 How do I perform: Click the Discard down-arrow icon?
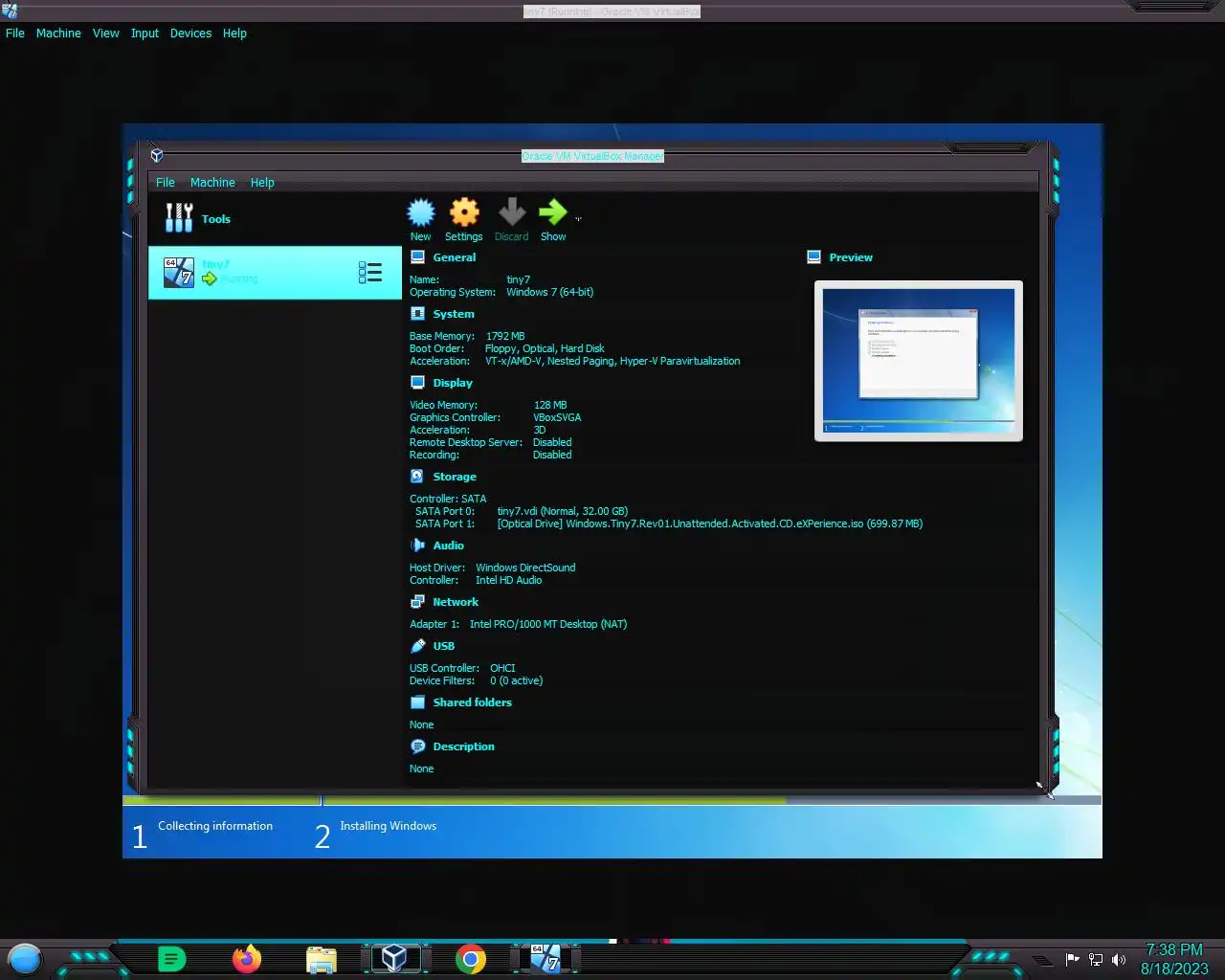512,212
